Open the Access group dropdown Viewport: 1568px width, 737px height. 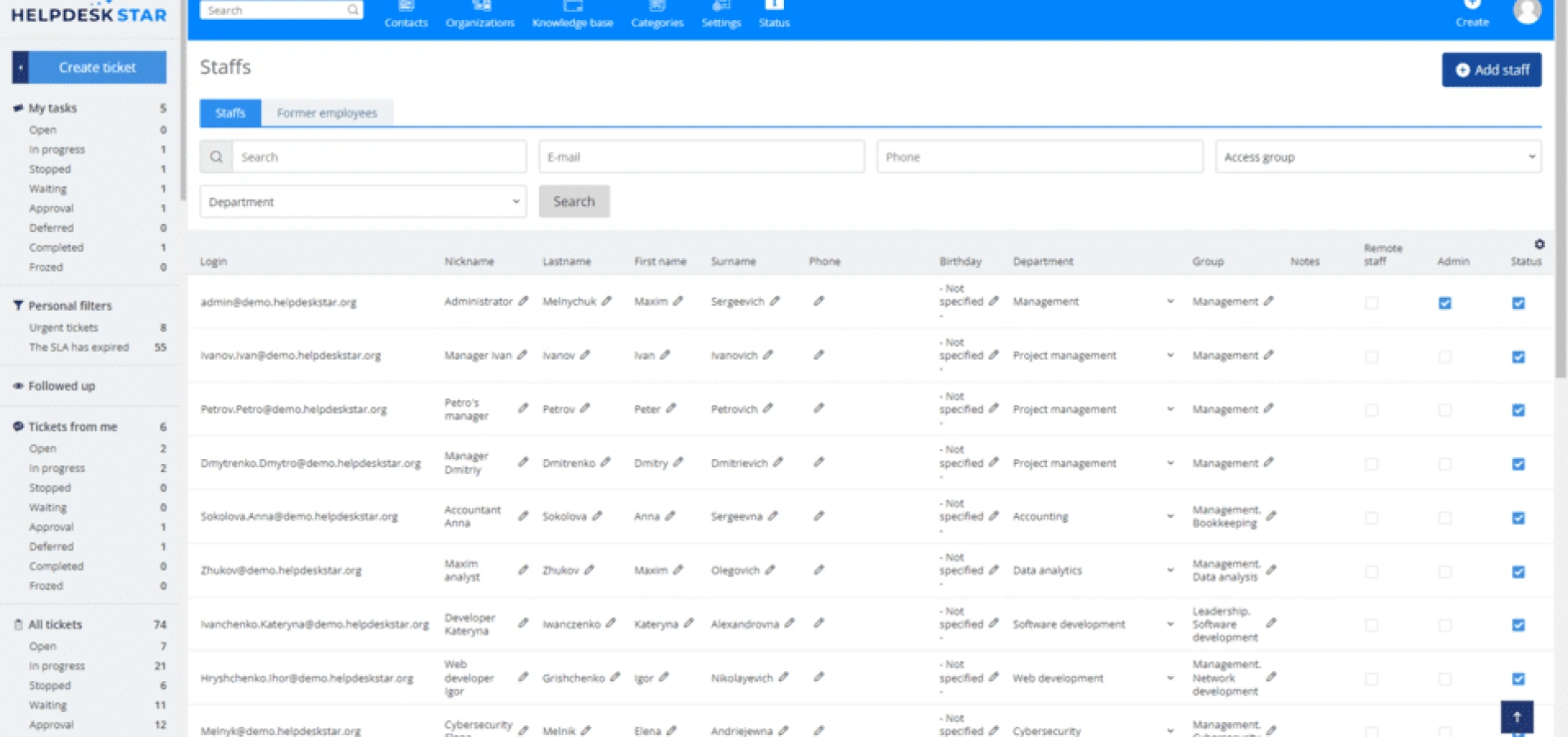point(1378,157)
